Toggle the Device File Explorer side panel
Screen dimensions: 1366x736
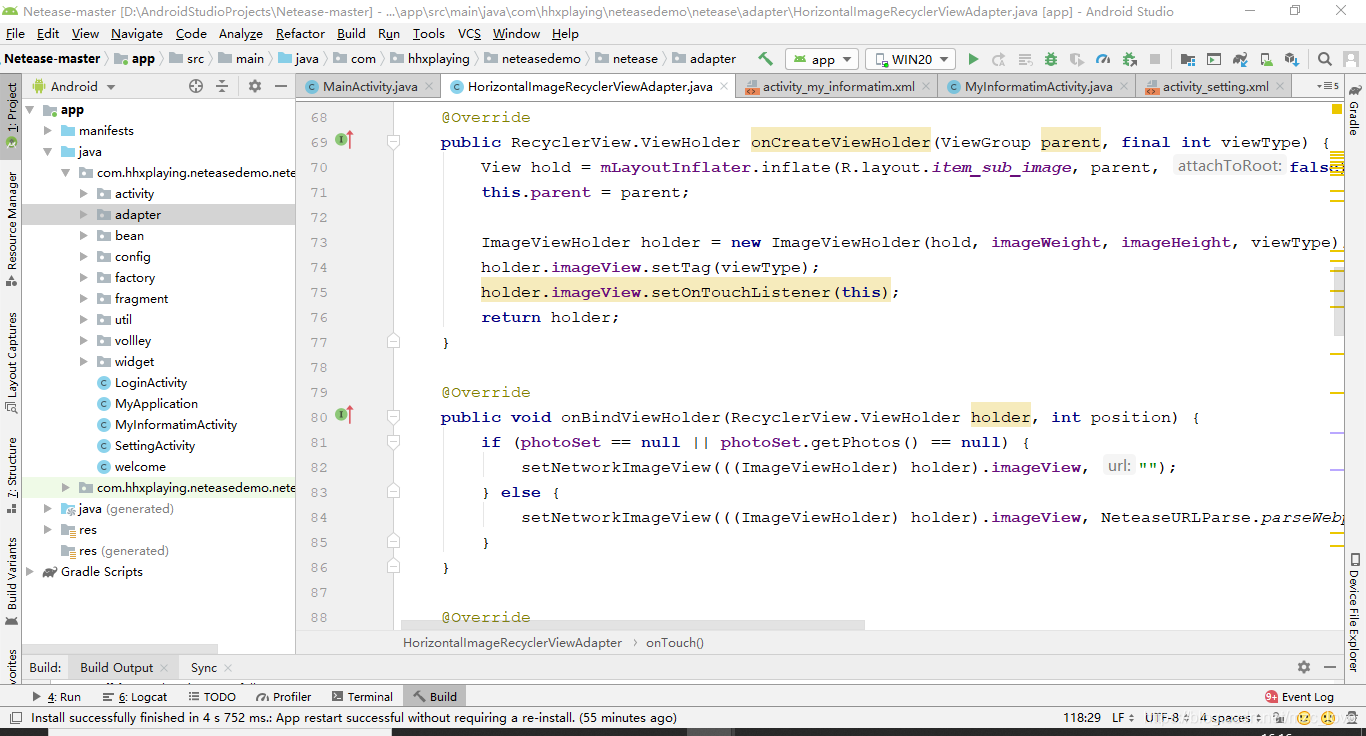tap(1354, 612)
